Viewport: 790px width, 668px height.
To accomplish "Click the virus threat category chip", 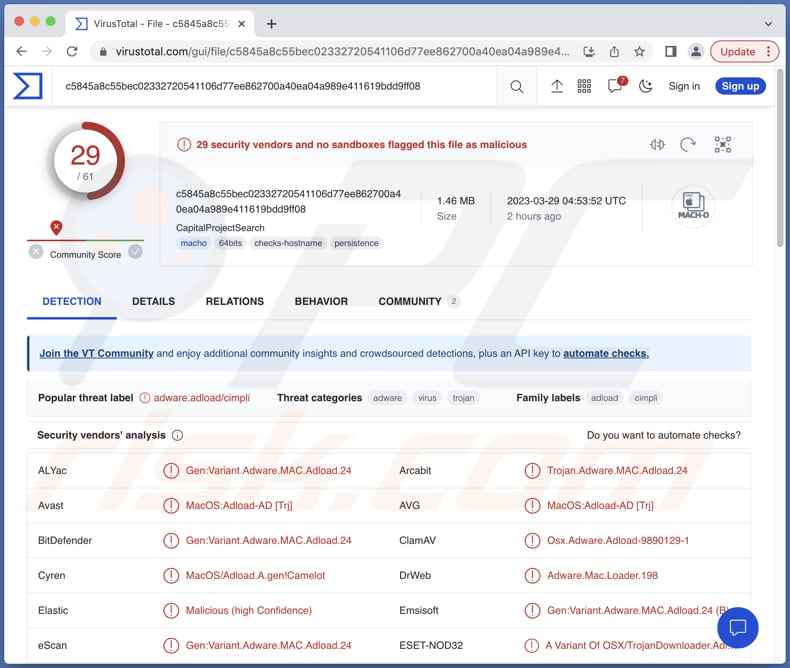I will (x=427, y=398).
